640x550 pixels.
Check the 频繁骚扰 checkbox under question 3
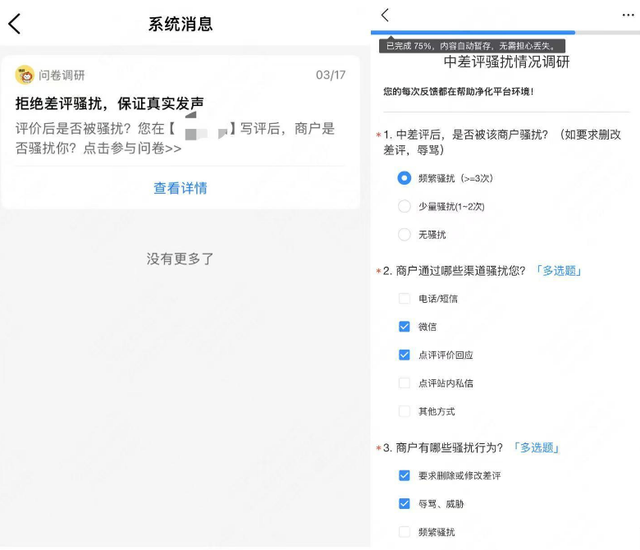point(404,532)
